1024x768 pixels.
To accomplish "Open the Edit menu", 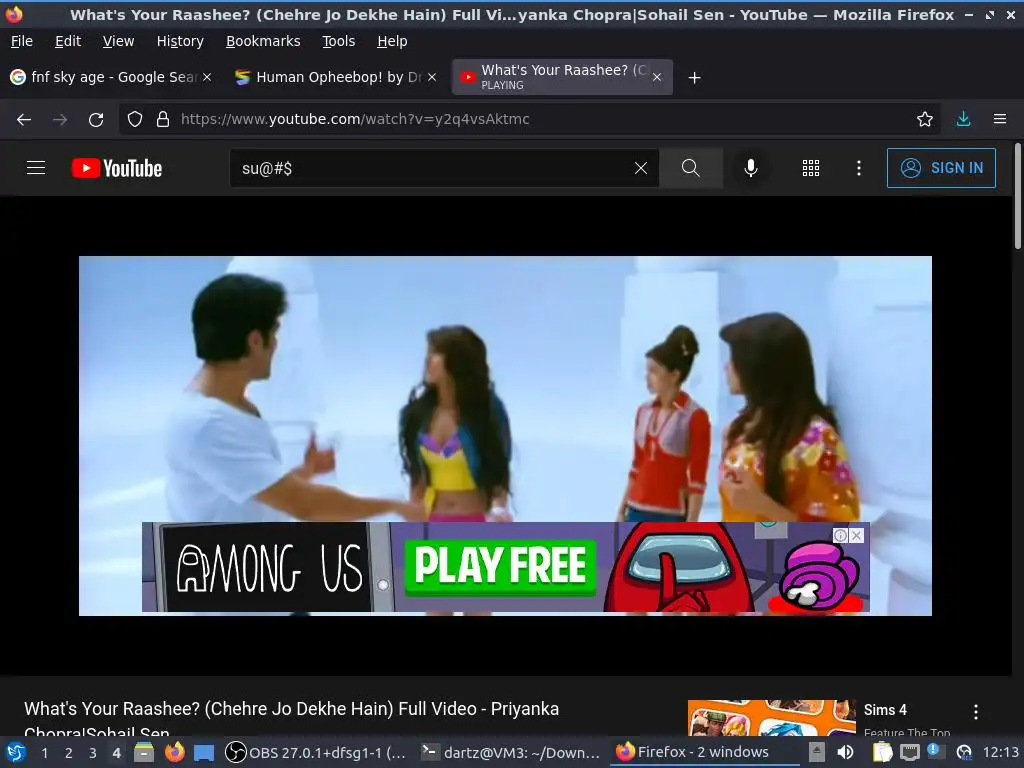I will [x=68, y=41].
